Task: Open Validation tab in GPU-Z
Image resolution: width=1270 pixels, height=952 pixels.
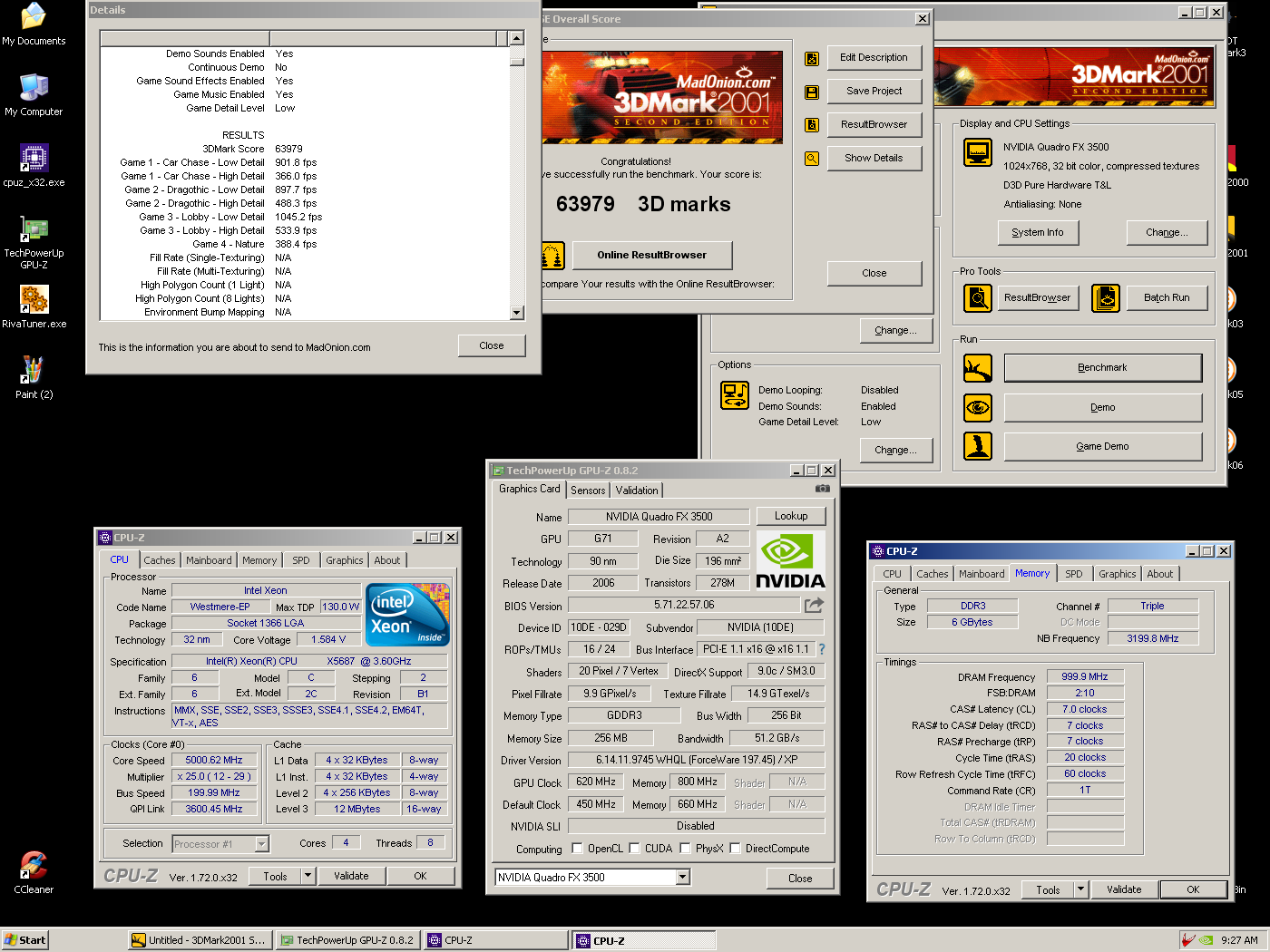Action: pos(637,491)
